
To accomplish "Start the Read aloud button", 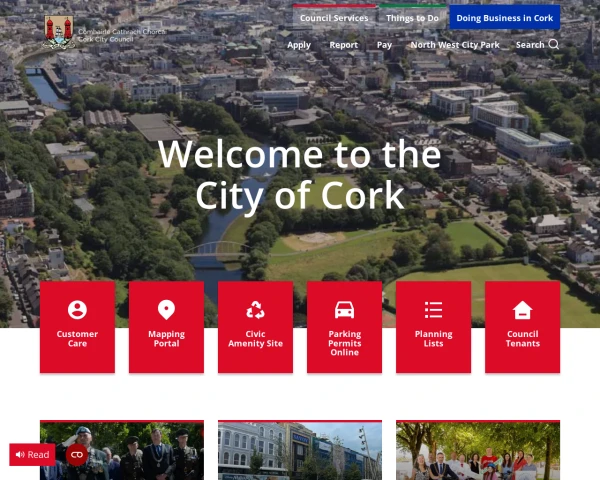I will click(x=33, y=454).
